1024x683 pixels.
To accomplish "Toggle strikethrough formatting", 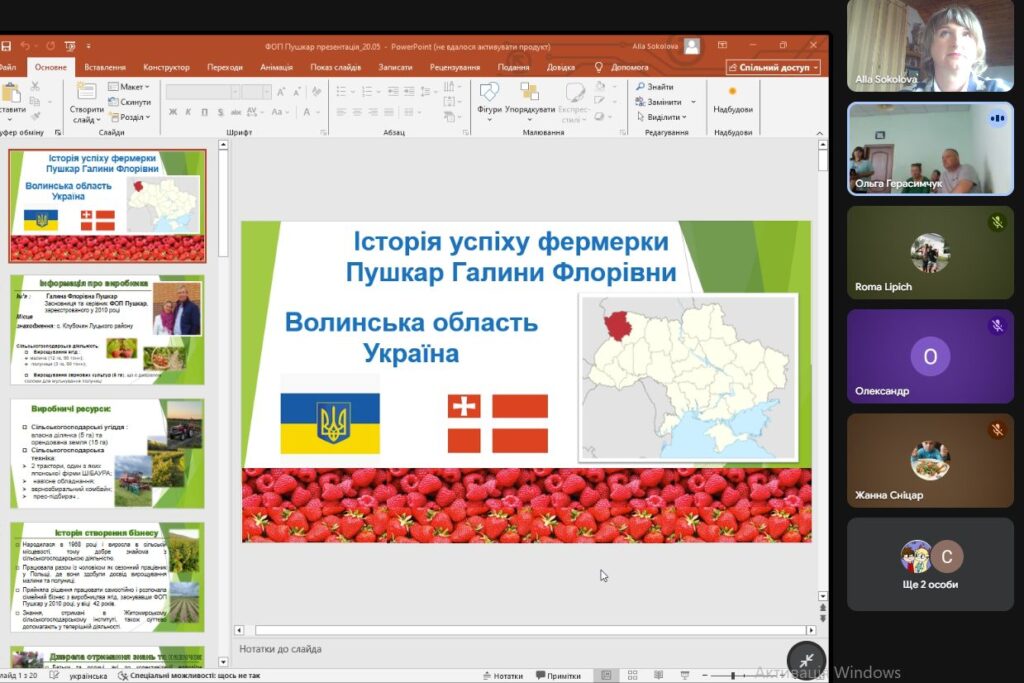I will [x=236, y=112].
